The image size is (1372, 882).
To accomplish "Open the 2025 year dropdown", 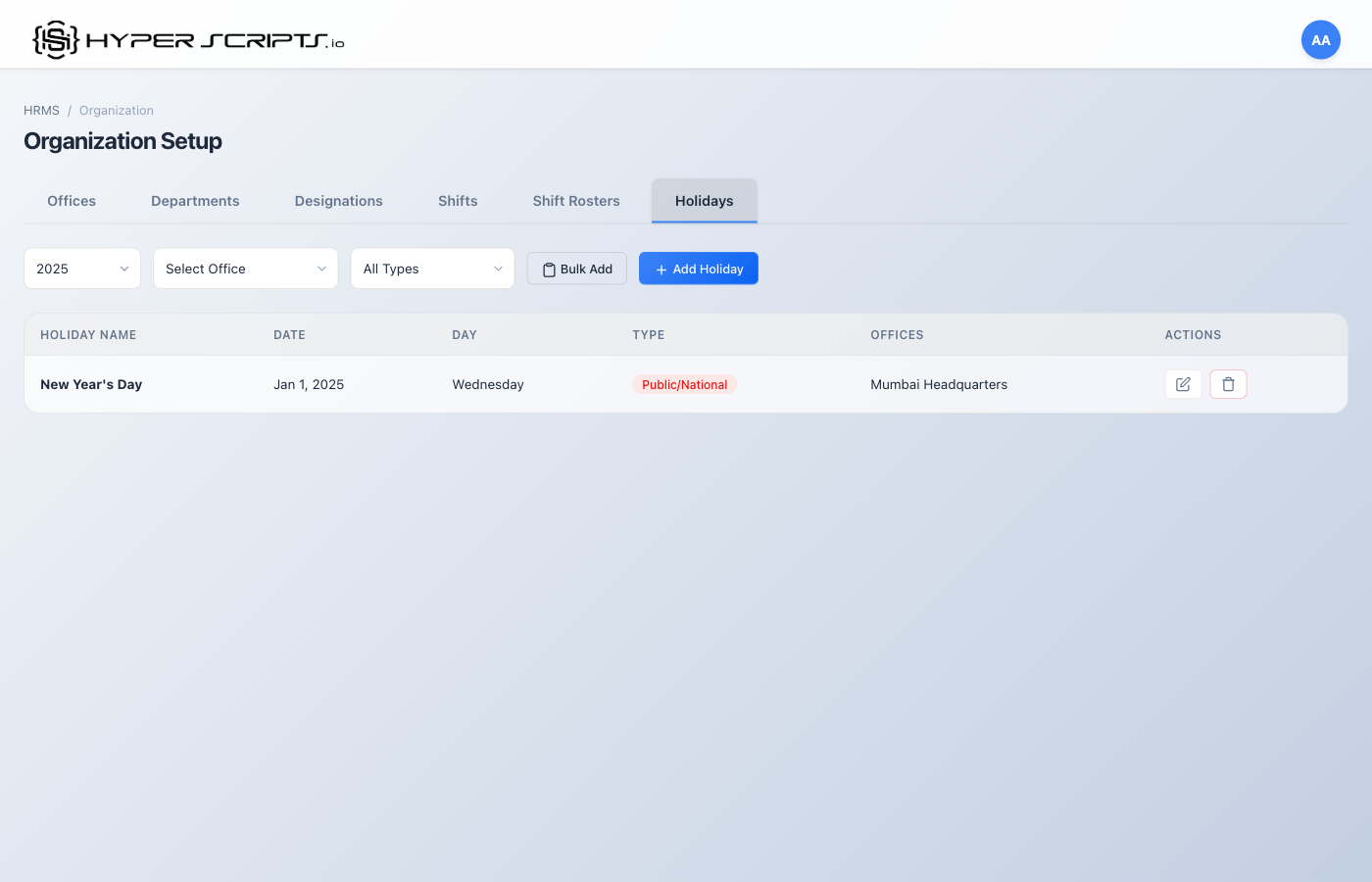I will pyautogui.click(x=82, y=269).
